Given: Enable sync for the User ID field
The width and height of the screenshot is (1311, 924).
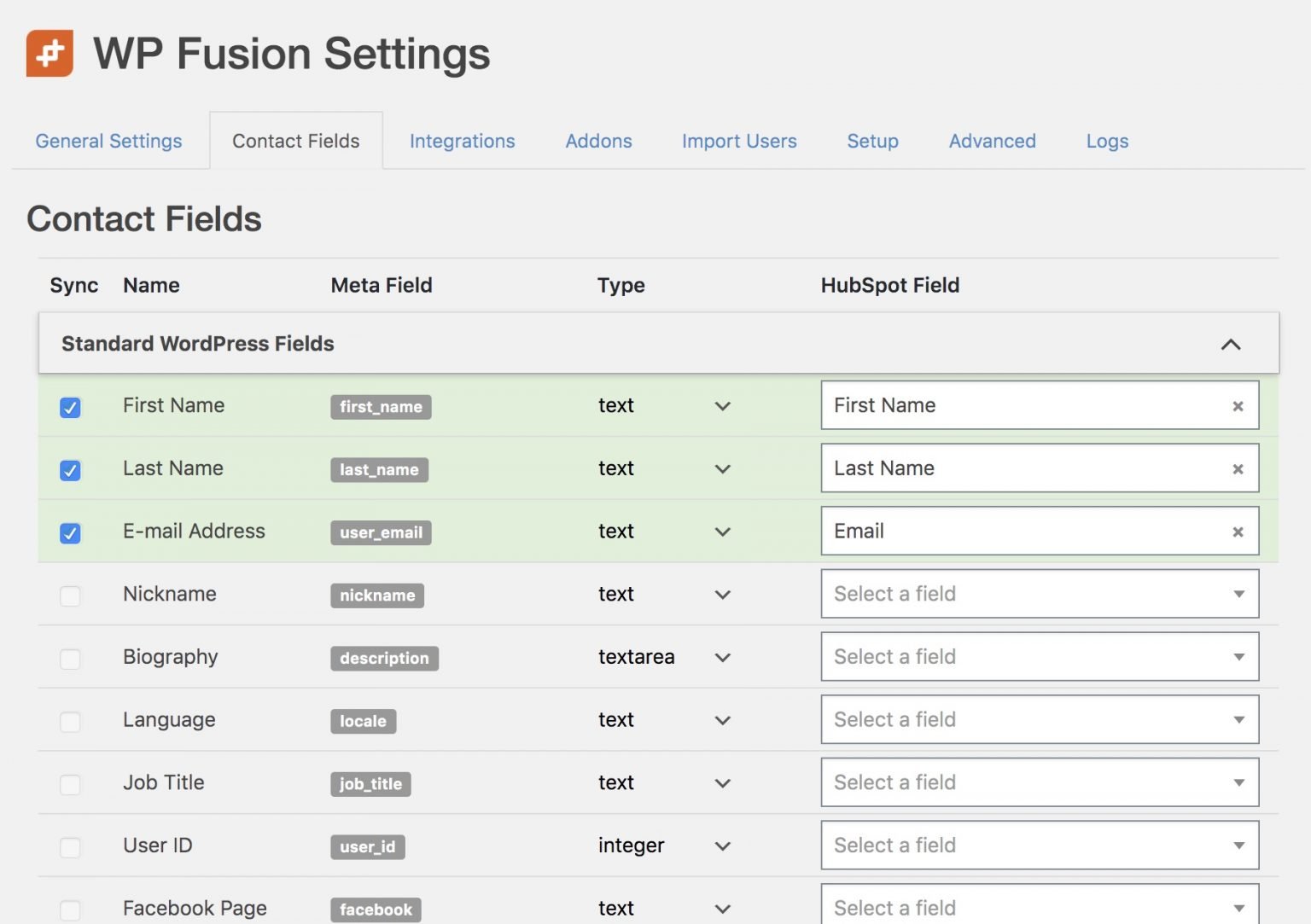Looking at the screenshot, I should tap(70, 846).
